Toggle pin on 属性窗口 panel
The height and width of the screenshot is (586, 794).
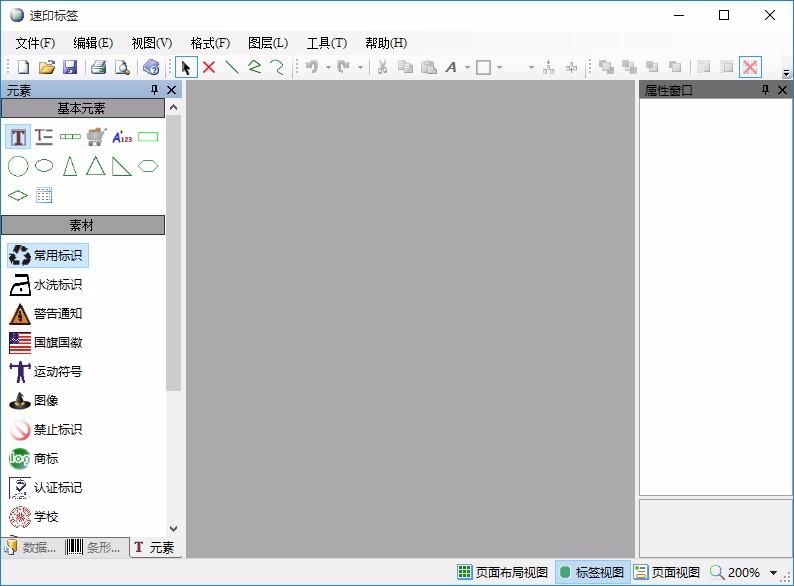[765, 90]
